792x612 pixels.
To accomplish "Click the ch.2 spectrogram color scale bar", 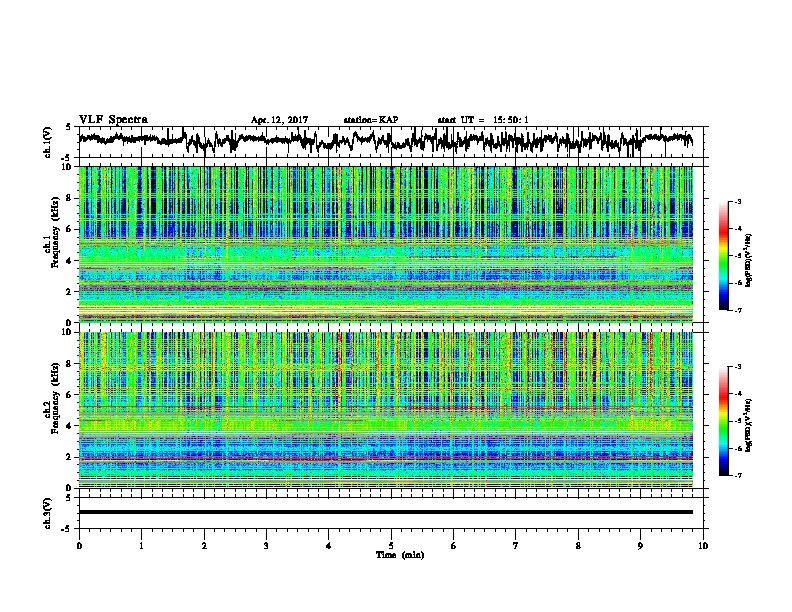I will click(723, 421).
